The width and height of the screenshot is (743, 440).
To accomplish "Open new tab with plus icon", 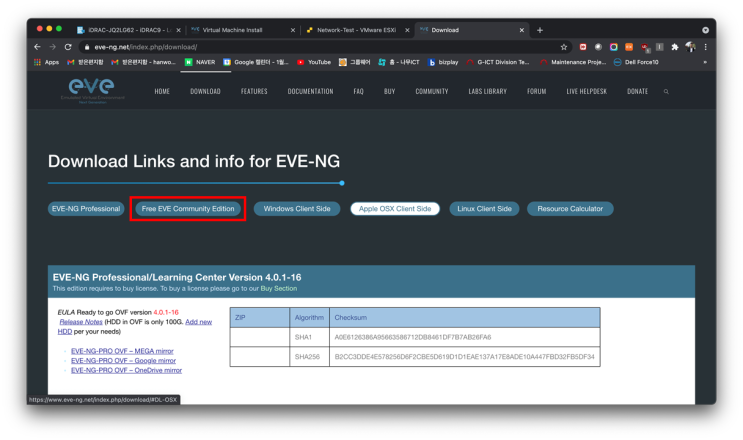I will click(x=540, y=30).
